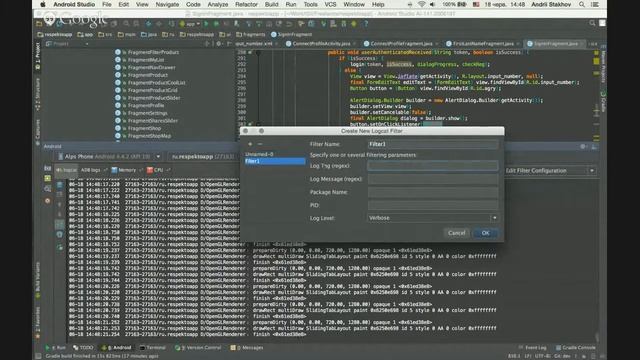The width and height of the screenshot is (640, 360).
Task: Click the Notification Center icon in menu bar
Action: [x=595, y=4]
